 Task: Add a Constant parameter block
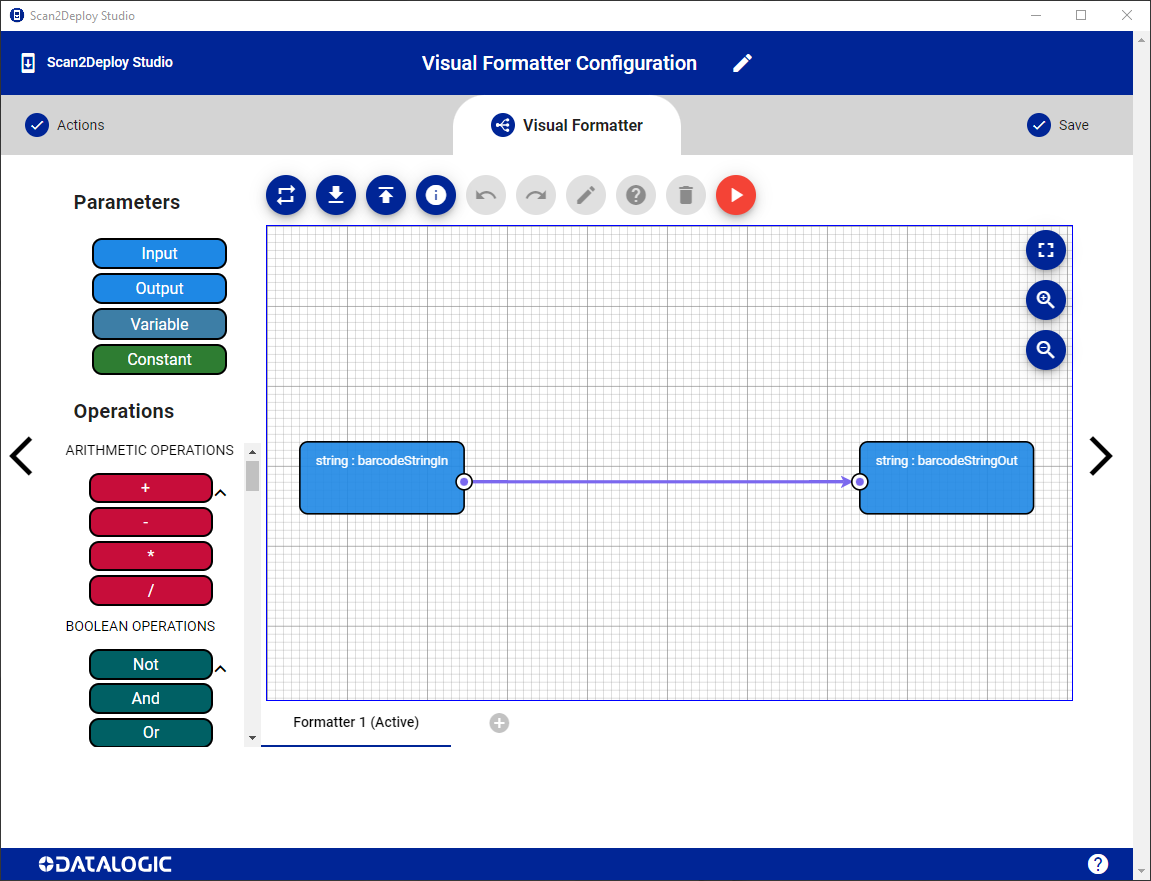coord(159,359)
